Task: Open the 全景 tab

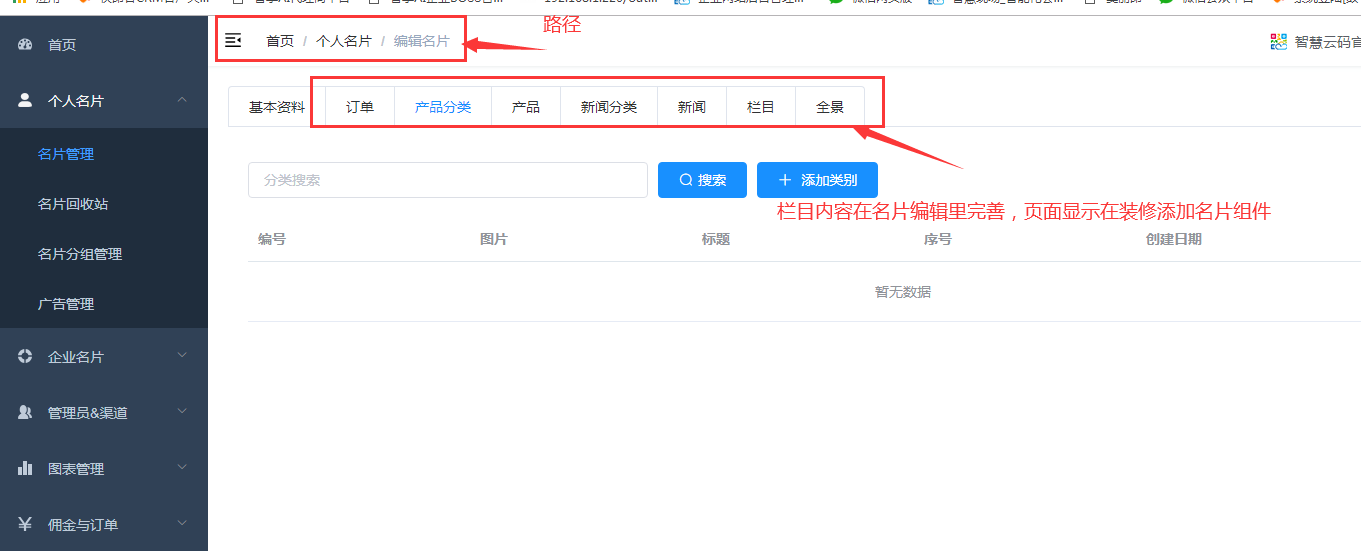Action: coord(830,107)
